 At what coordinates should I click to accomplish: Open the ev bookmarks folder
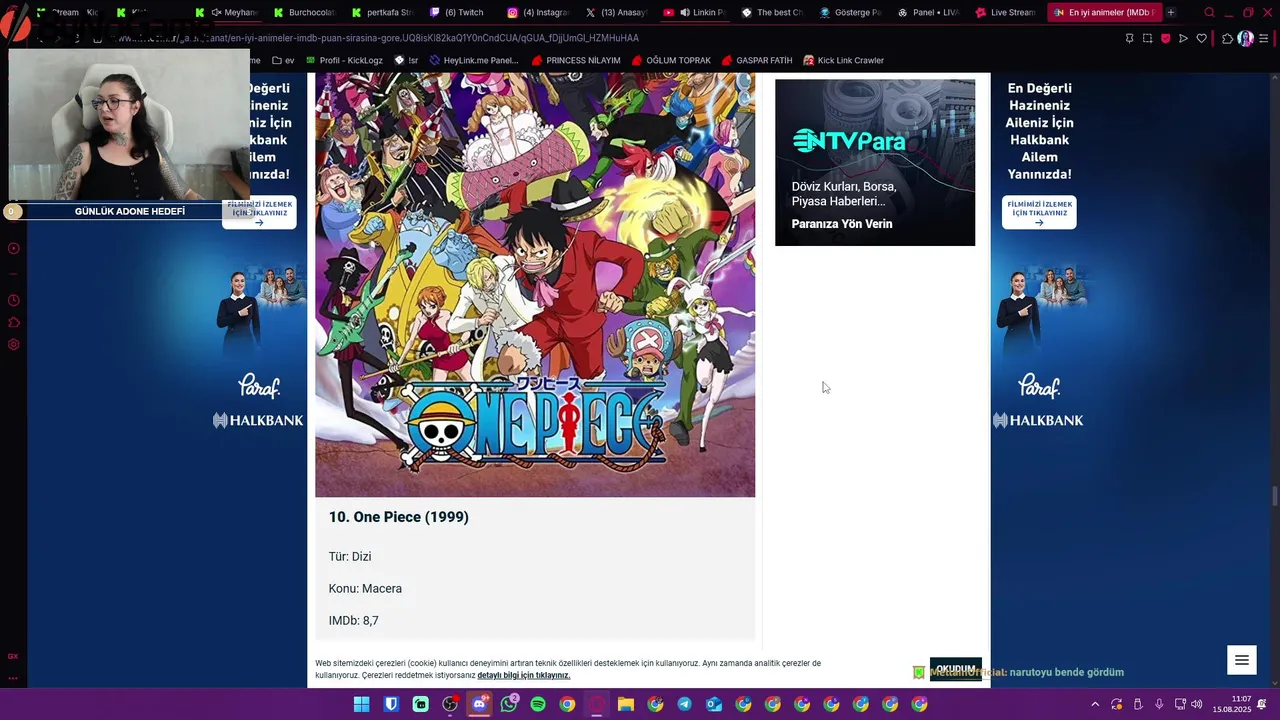pyautogui.click(x=283, y=60)
